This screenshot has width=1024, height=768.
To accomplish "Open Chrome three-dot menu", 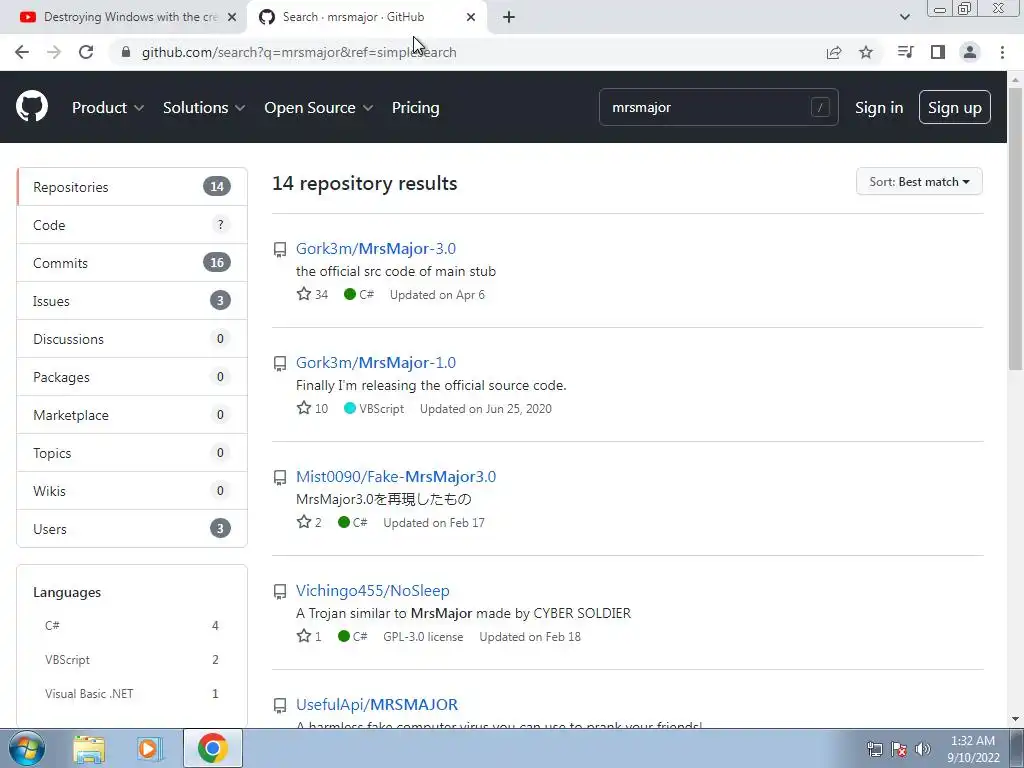I will point(1002,52).
